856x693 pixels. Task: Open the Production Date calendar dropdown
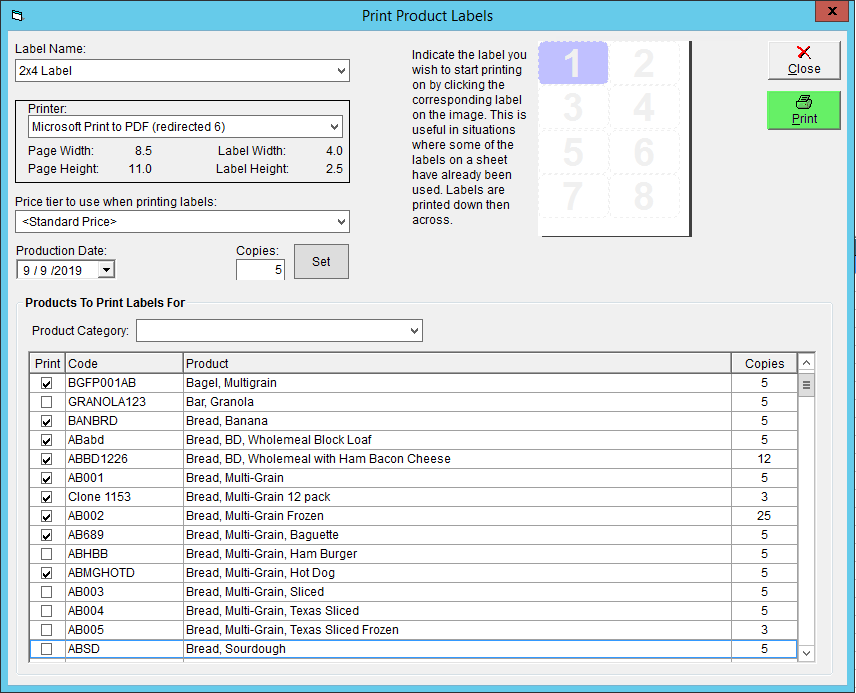click(106, 270)
